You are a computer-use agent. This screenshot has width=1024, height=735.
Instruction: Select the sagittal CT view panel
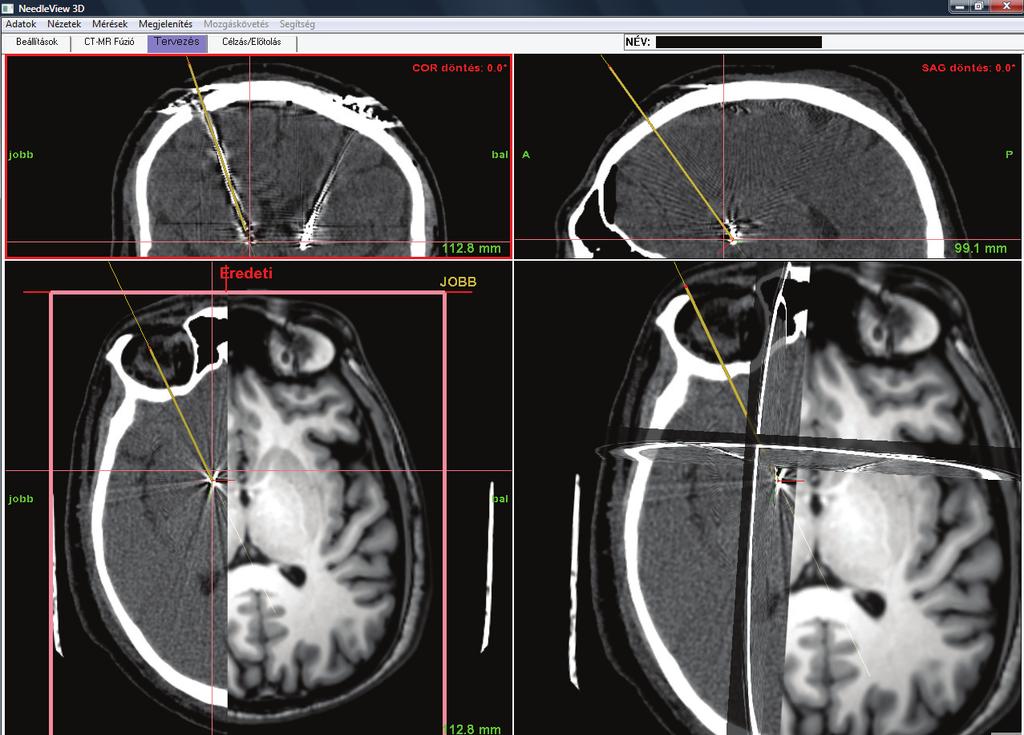tap(768, 156)
